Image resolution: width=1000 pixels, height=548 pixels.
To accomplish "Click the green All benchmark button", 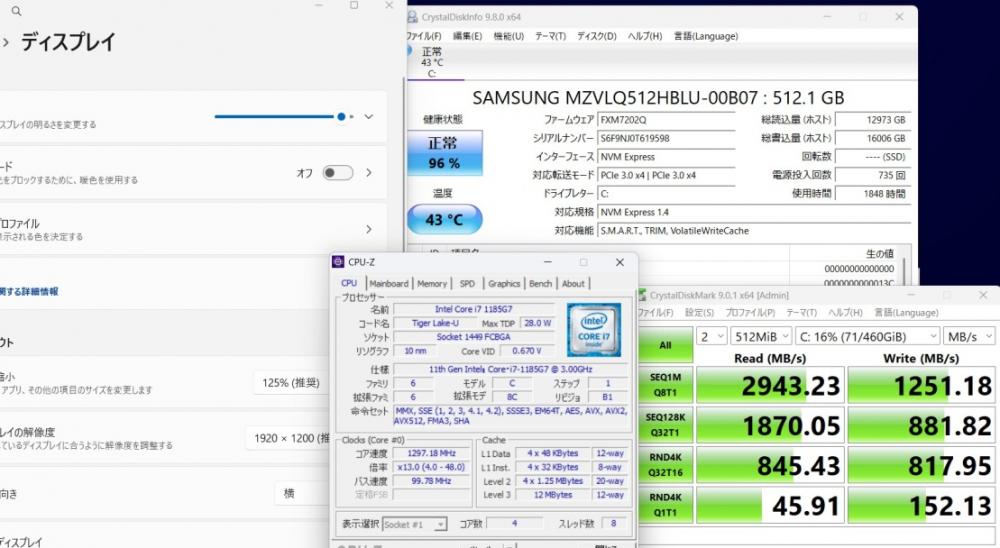I will pos(665,345).
